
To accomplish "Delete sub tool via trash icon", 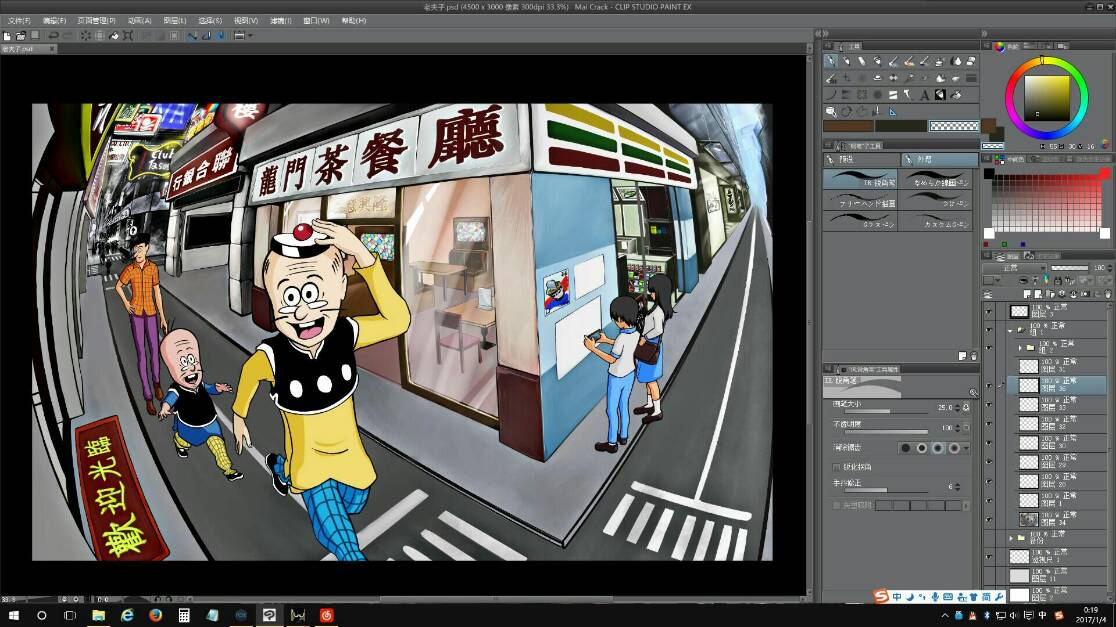I will pyautogui.click(x=974, y=356).
